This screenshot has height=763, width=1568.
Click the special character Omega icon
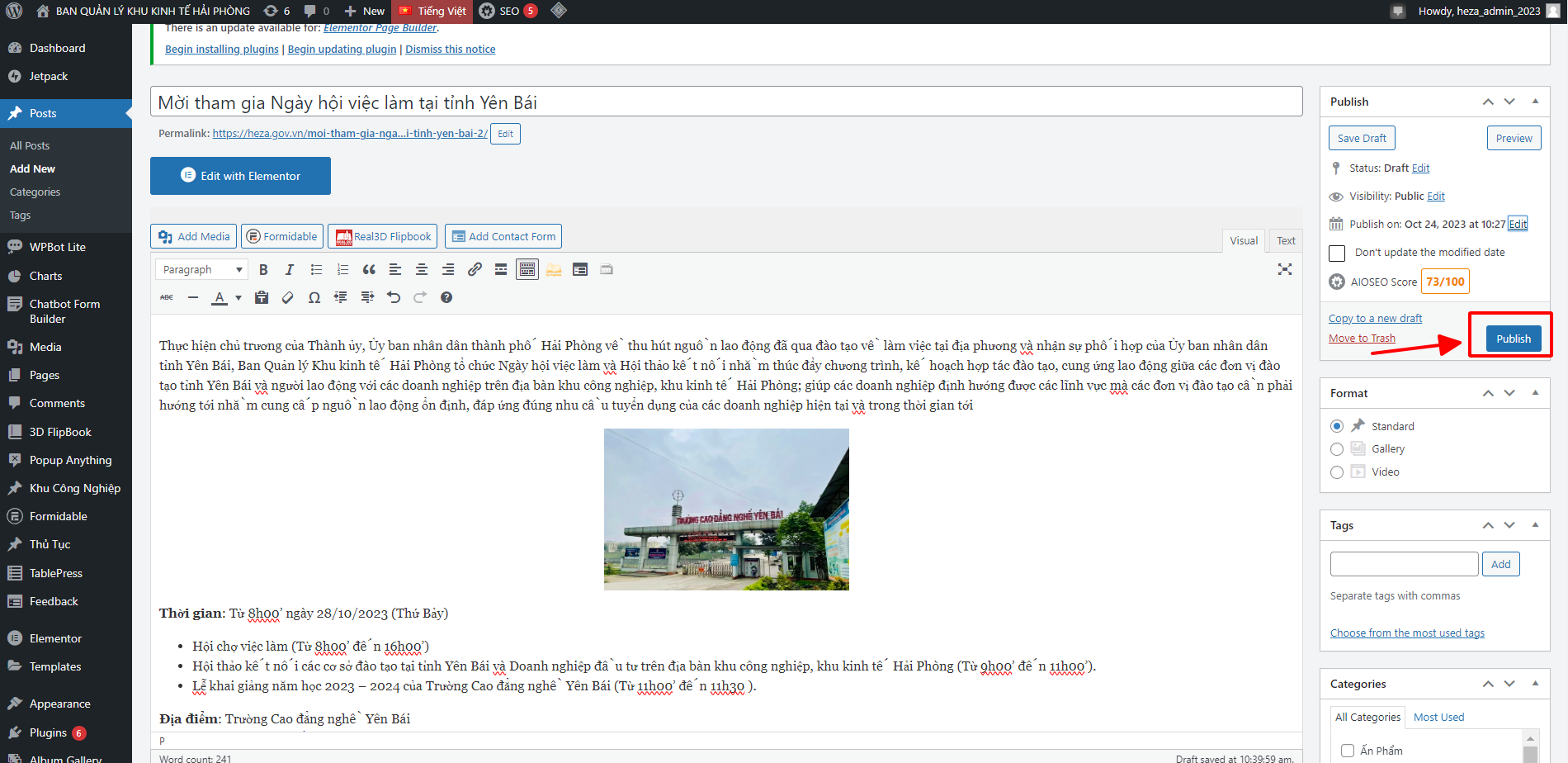point(314,298)
